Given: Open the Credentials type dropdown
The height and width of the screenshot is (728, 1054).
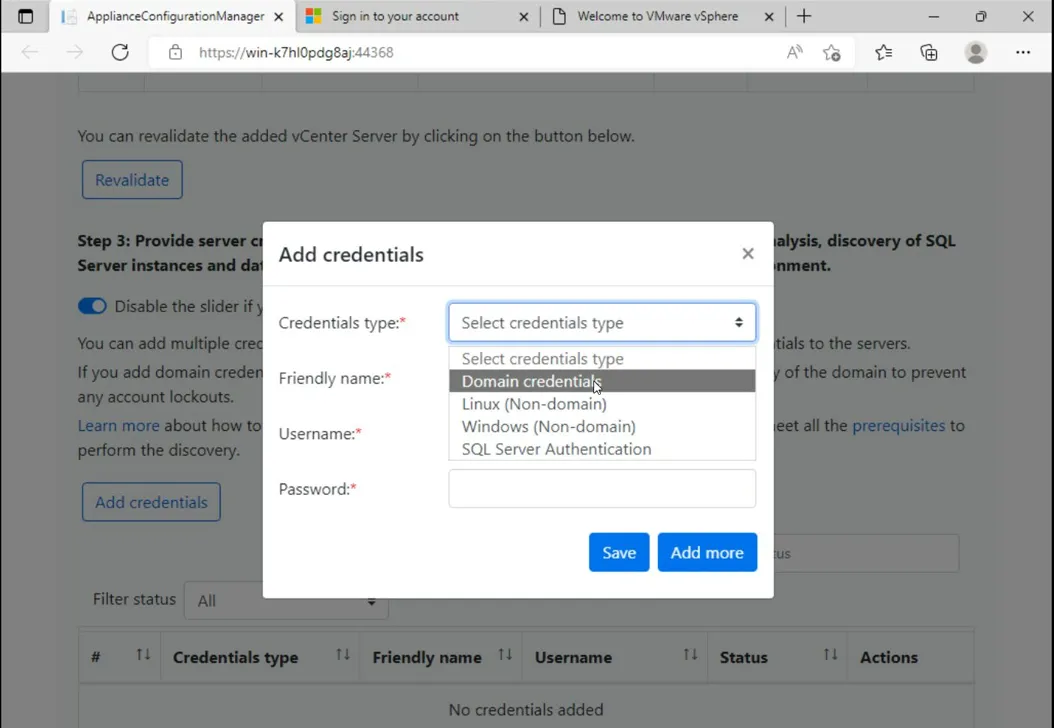Looking at the screenshot, I should [x=602, y=323].
